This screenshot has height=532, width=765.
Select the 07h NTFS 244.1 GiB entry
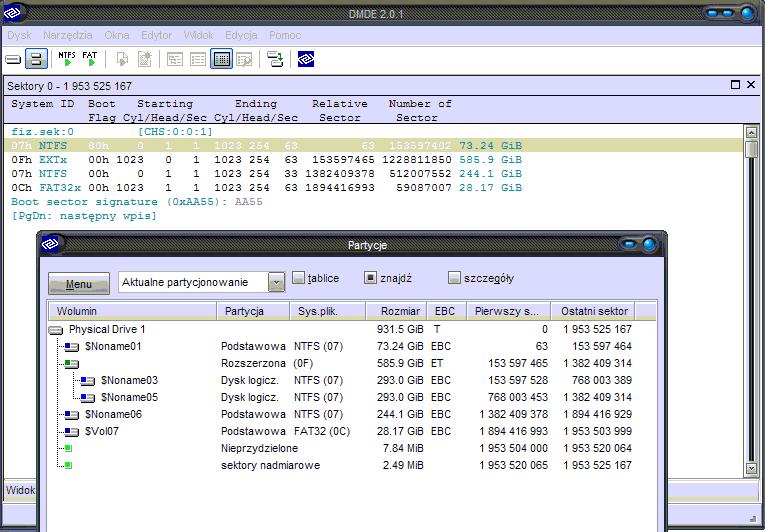tap(266, 174)
